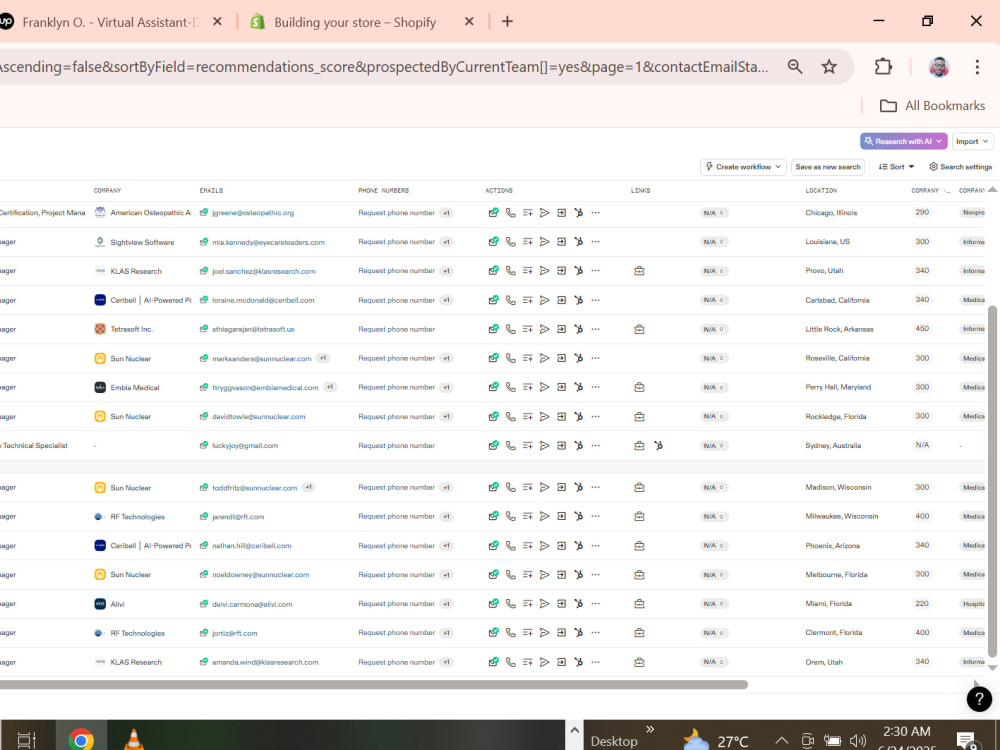The height and width of the screenshot is (750, 1000).
Task: Switch to the Franklyn O. - Virtual Assistant tab
Action: [x=110, y=22]
